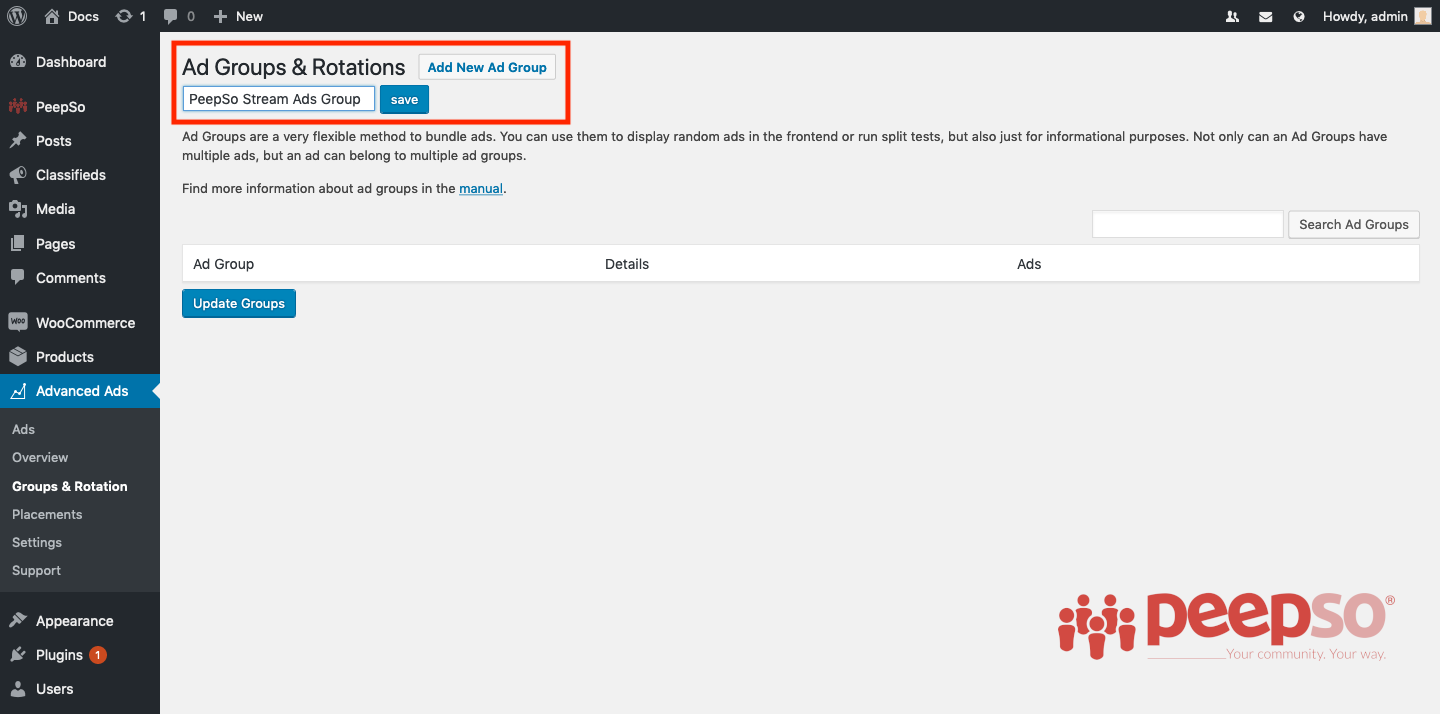Click the Pages sidebar icon
This screenshot has width=1440, height=714.
coord(18,244)
